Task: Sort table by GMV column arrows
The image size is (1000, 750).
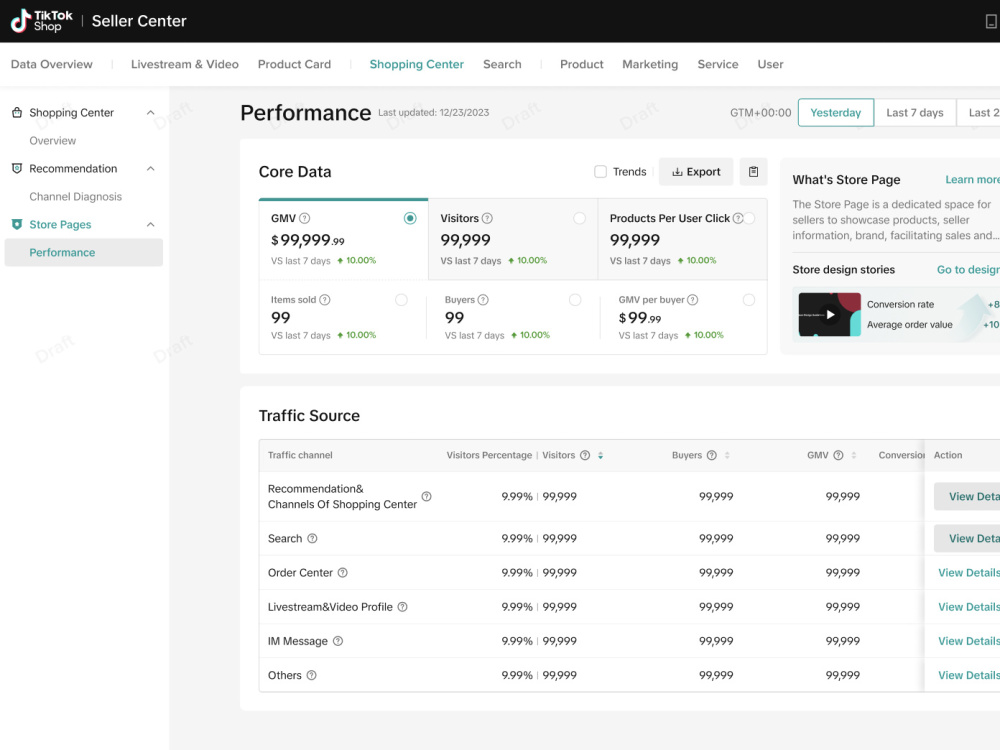Action: tap(854, 455)
